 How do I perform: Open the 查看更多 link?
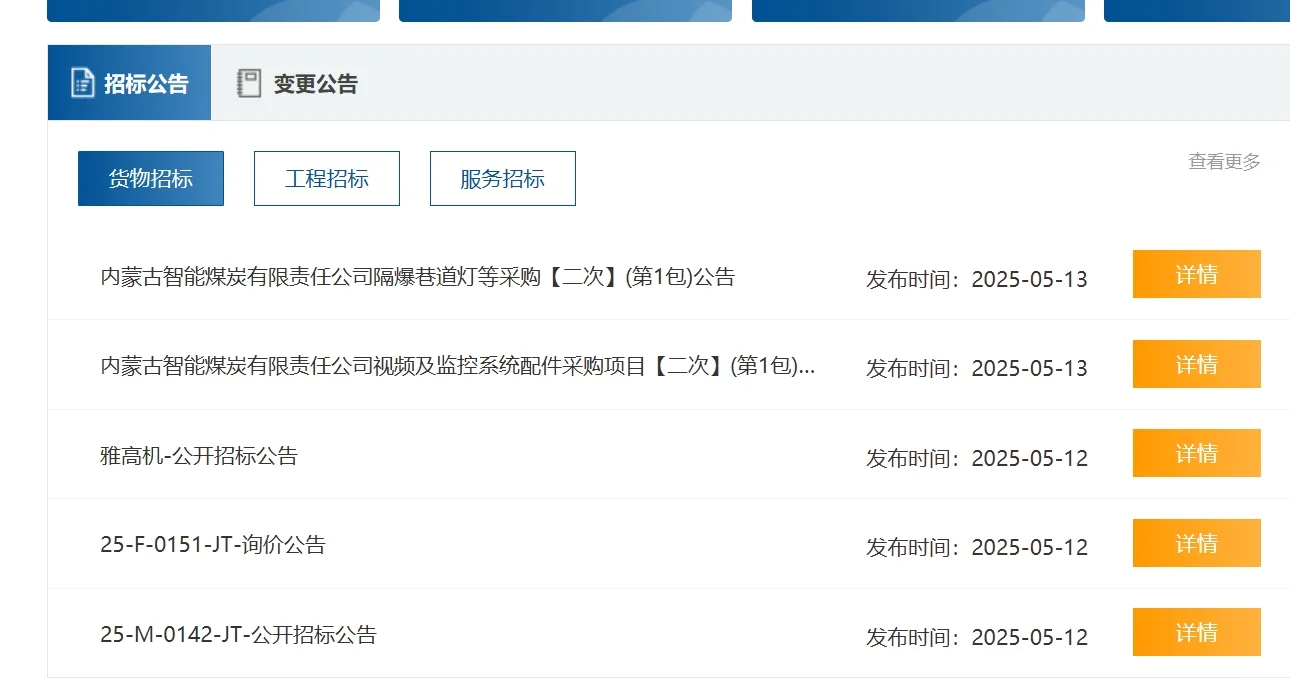(x=1223, y=160)
